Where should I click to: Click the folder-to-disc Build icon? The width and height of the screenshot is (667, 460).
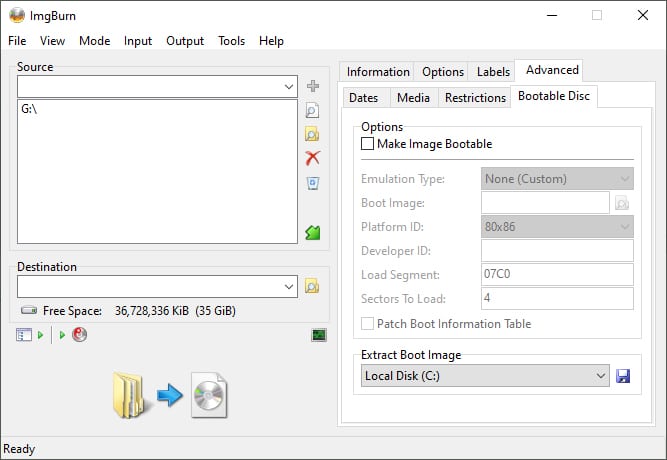[170, 395]
